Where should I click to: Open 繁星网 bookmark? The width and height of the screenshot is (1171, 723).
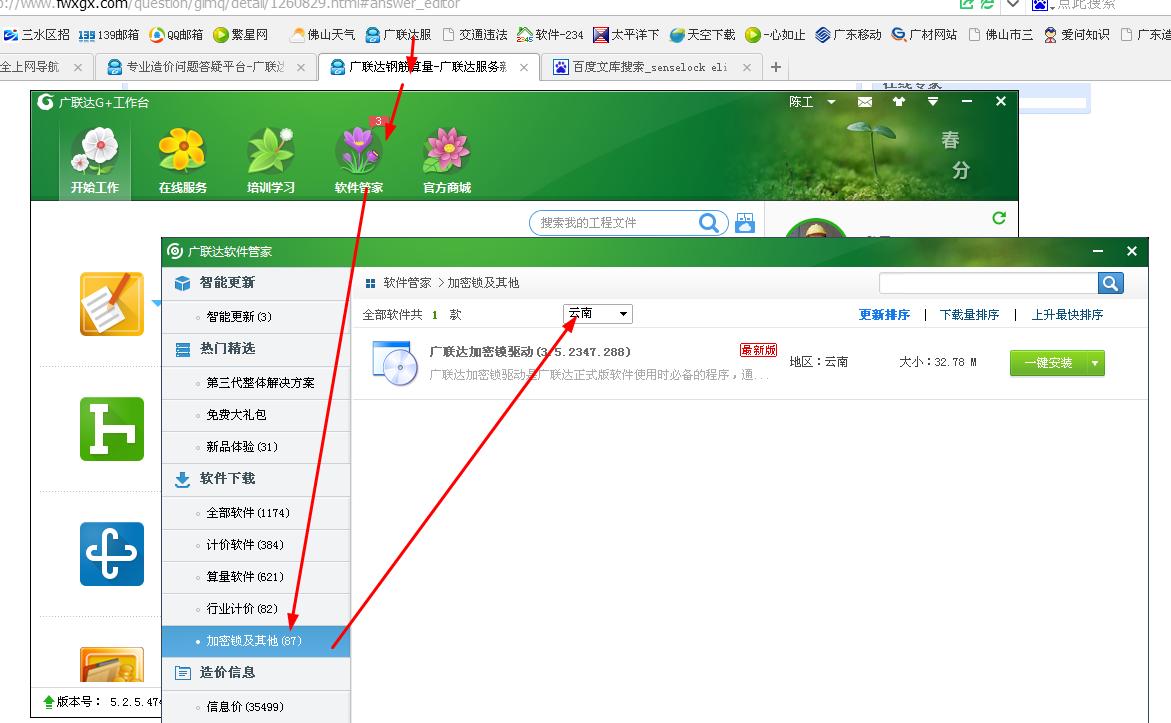pos(240,35)
